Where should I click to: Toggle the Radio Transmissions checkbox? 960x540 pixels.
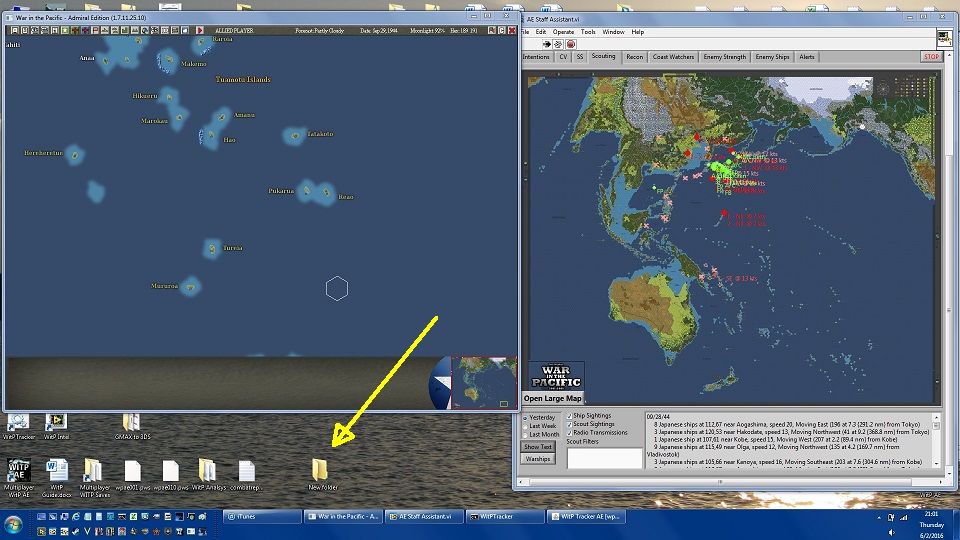click(x=569, y=433)
